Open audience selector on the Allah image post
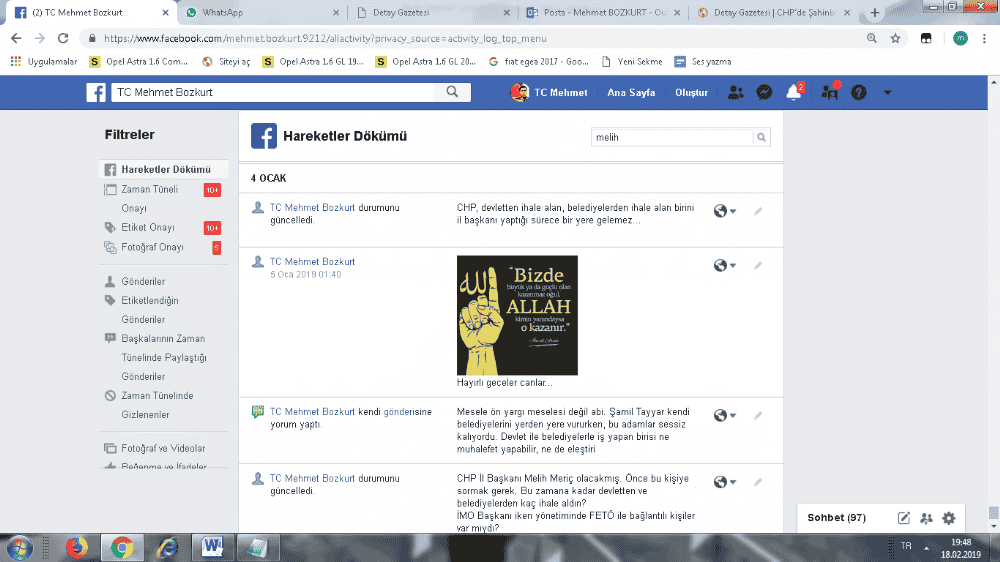This screenshot has height=562, width=1000. coord(724,266)
